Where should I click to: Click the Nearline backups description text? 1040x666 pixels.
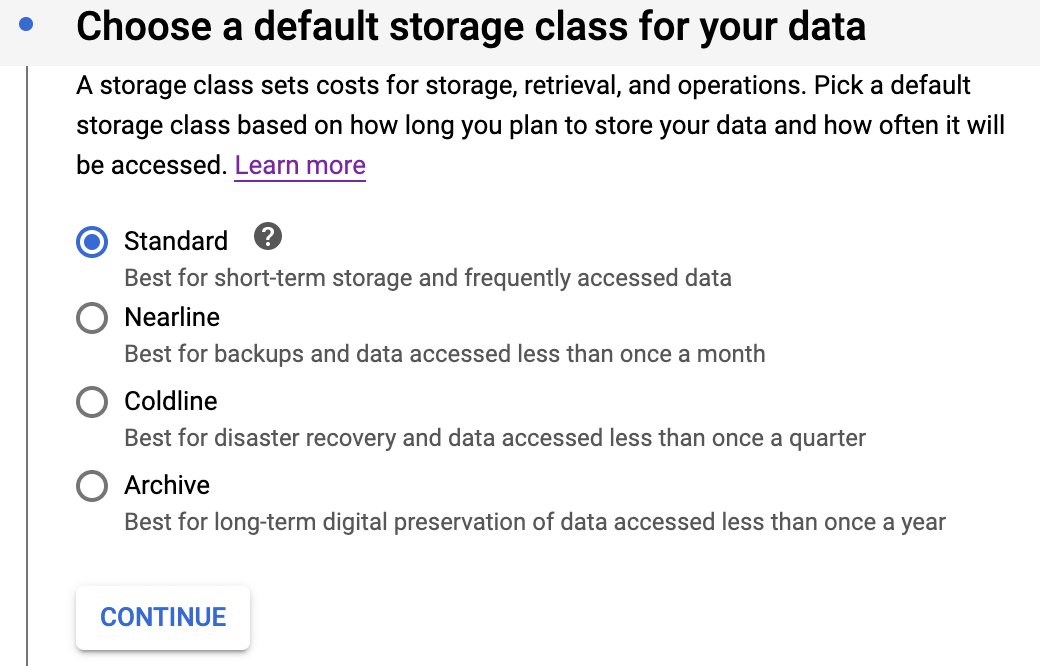[444, 353]
